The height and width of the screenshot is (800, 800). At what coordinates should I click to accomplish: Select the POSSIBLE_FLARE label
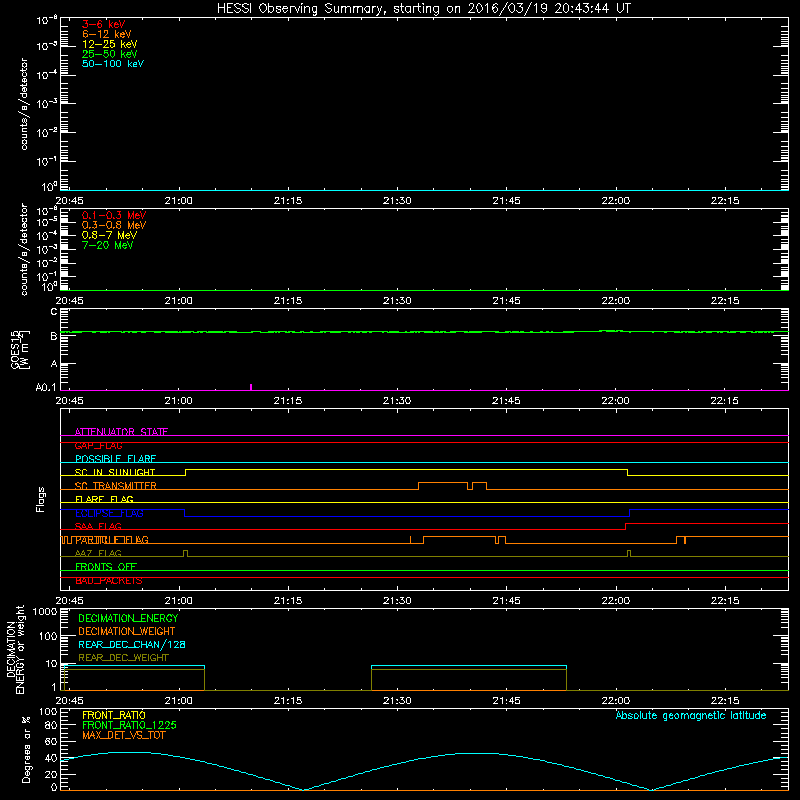115,459
